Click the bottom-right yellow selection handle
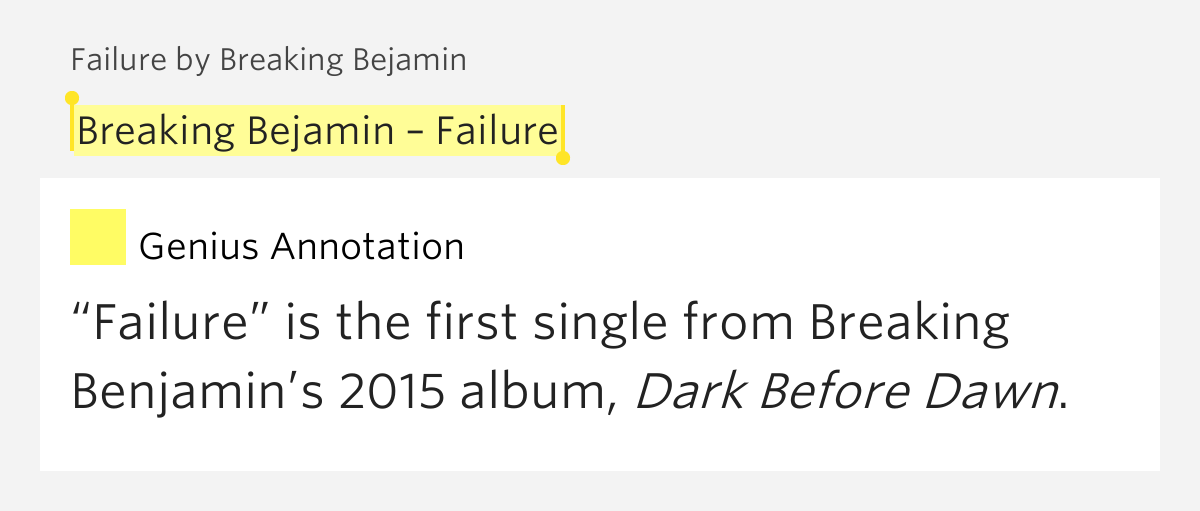The image size is (1200, 511). [562, 158]
